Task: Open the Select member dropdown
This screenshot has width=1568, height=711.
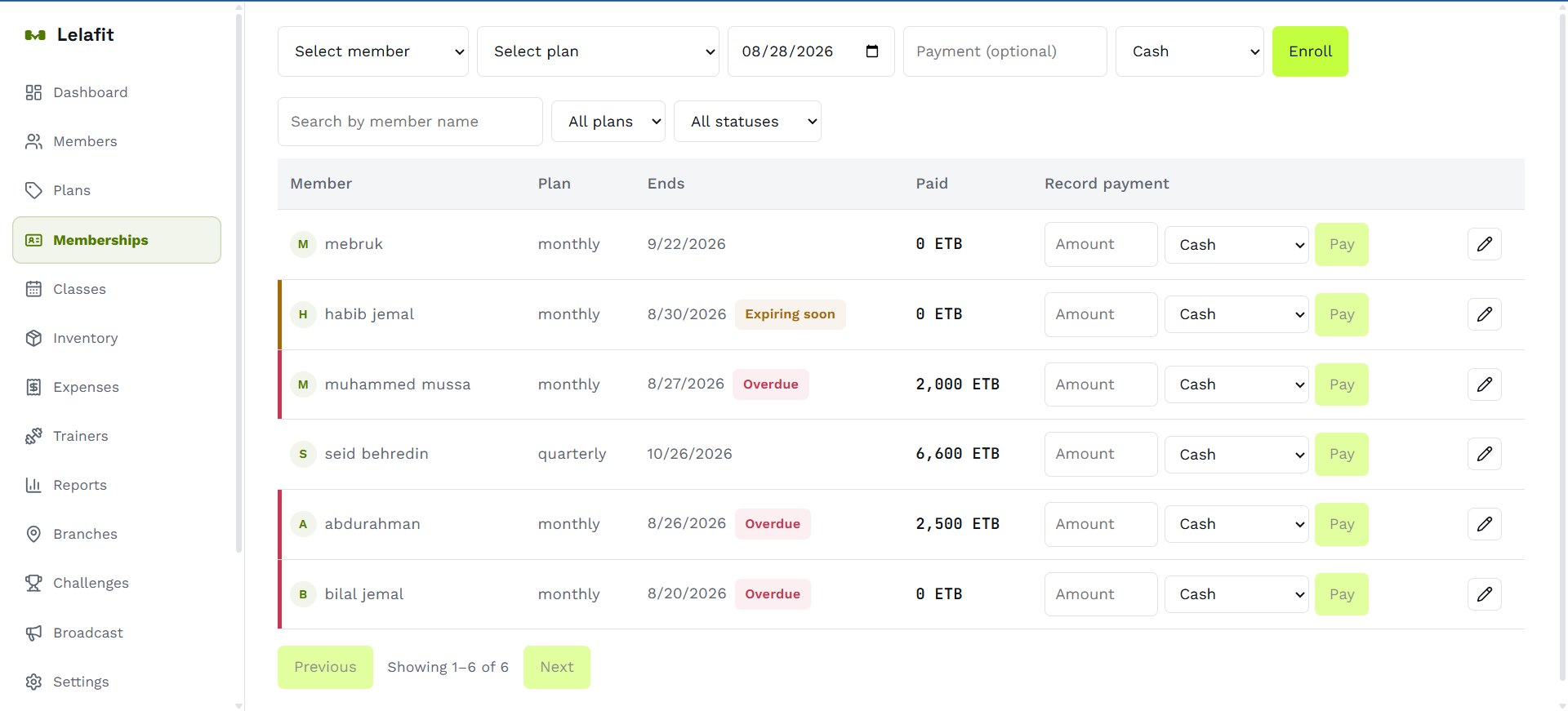Action: pyautogui.click(x=373, y=51)
